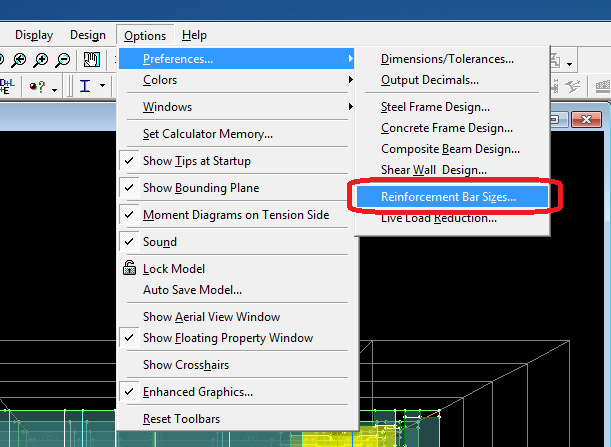This screenshot has width=611, height=447.
Task: Toggle Moment Diagrams on Tension Side
Action: 237,215
